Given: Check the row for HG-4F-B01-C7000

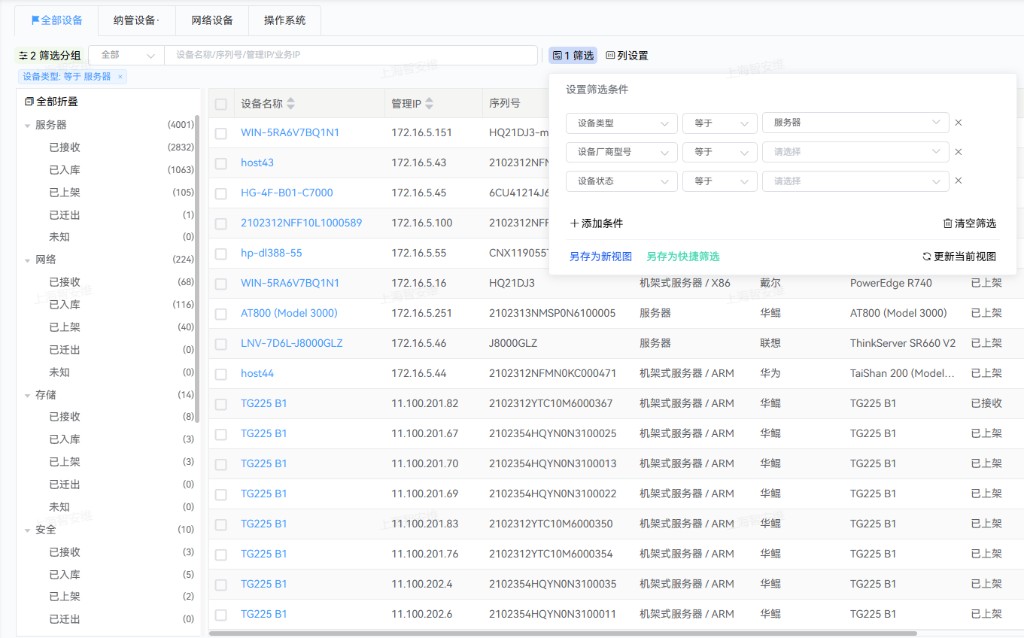Looking at the screenshot, I should (x=221, y=193).
